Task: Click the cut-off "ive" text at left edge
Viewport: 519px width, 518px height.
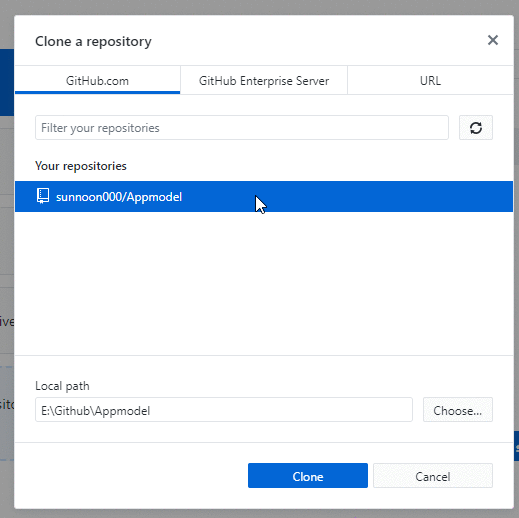Action: (x=7, y=322)
